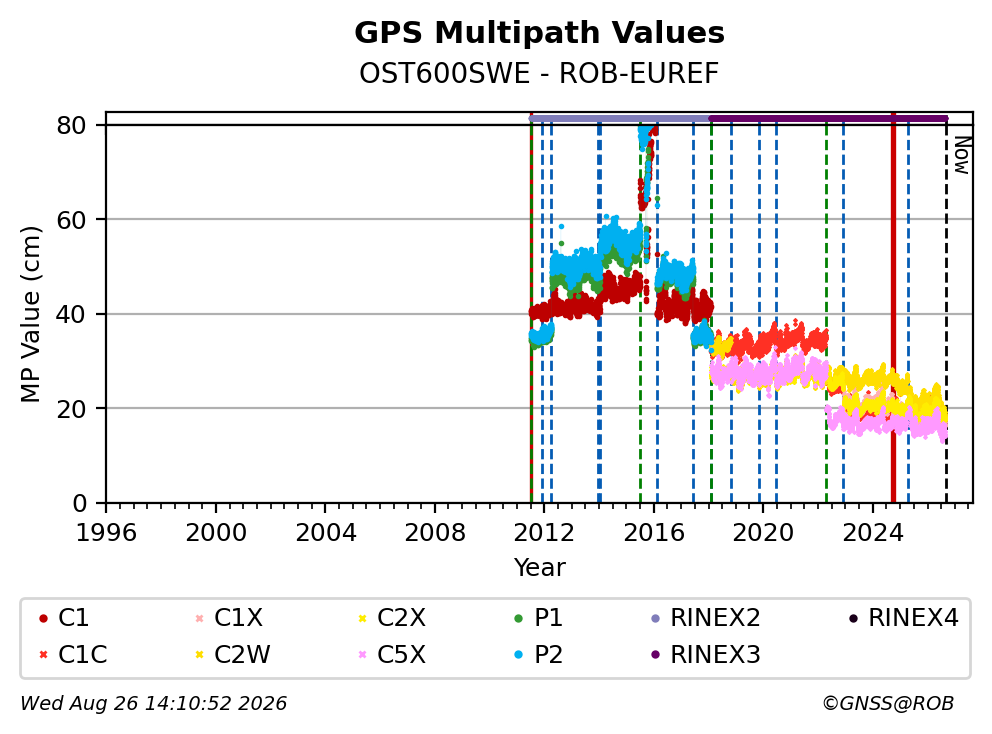
Task: Click the GPS Multipath Values title
Action: (x=539, y=33)
